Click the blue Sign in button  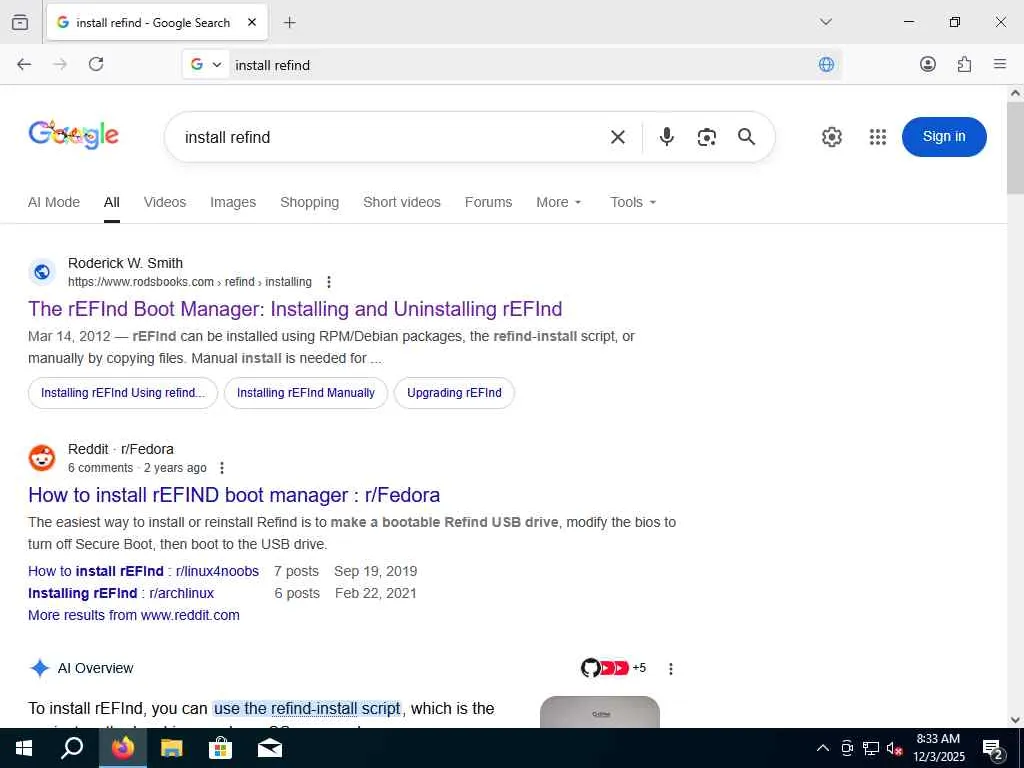tap(944, 136)
